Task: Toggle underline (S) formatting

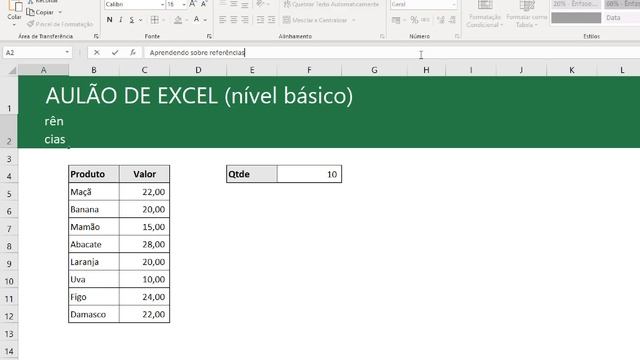Action: pos(131,20)
